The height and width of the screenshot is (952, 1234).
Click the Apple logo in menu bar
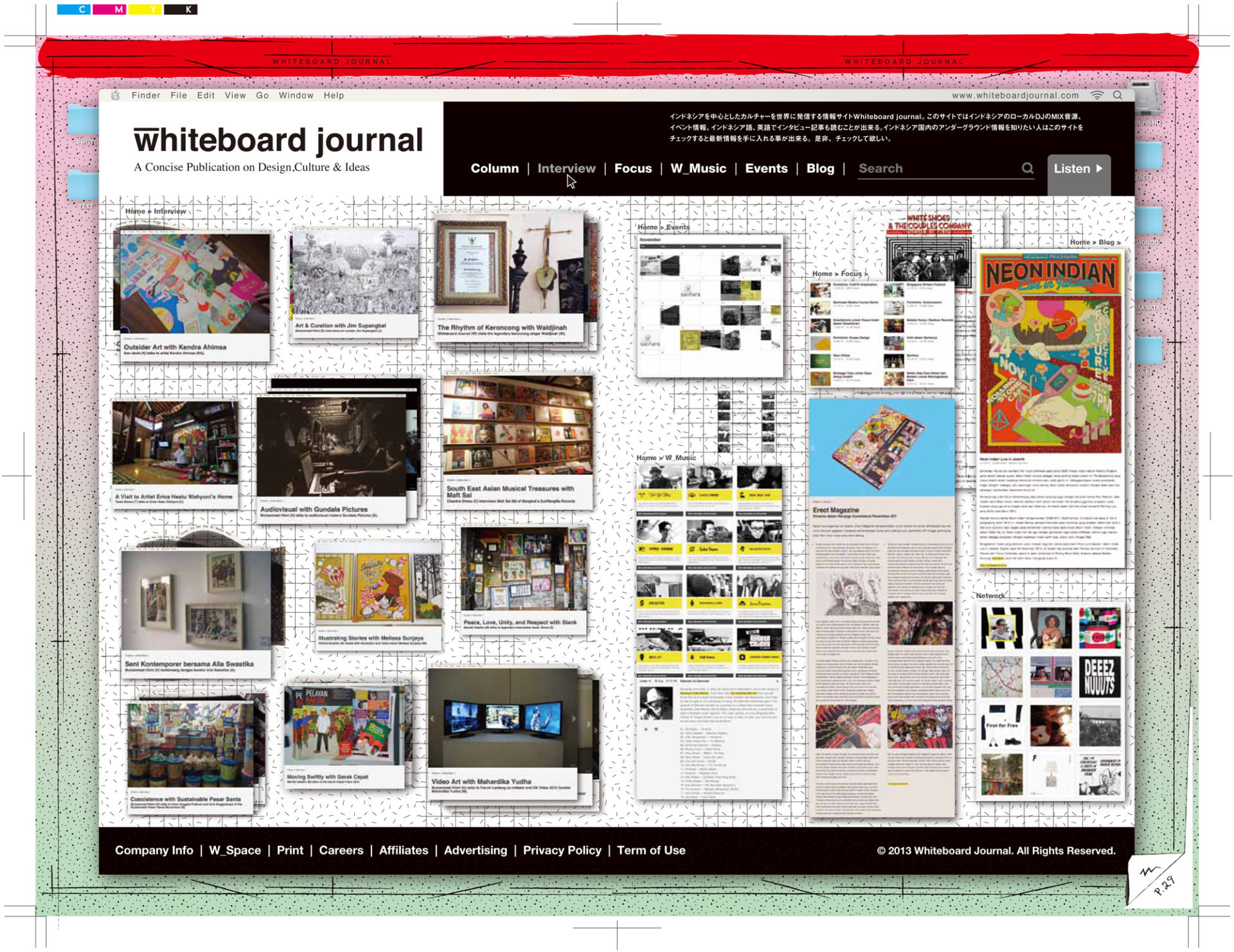(116, 95)
